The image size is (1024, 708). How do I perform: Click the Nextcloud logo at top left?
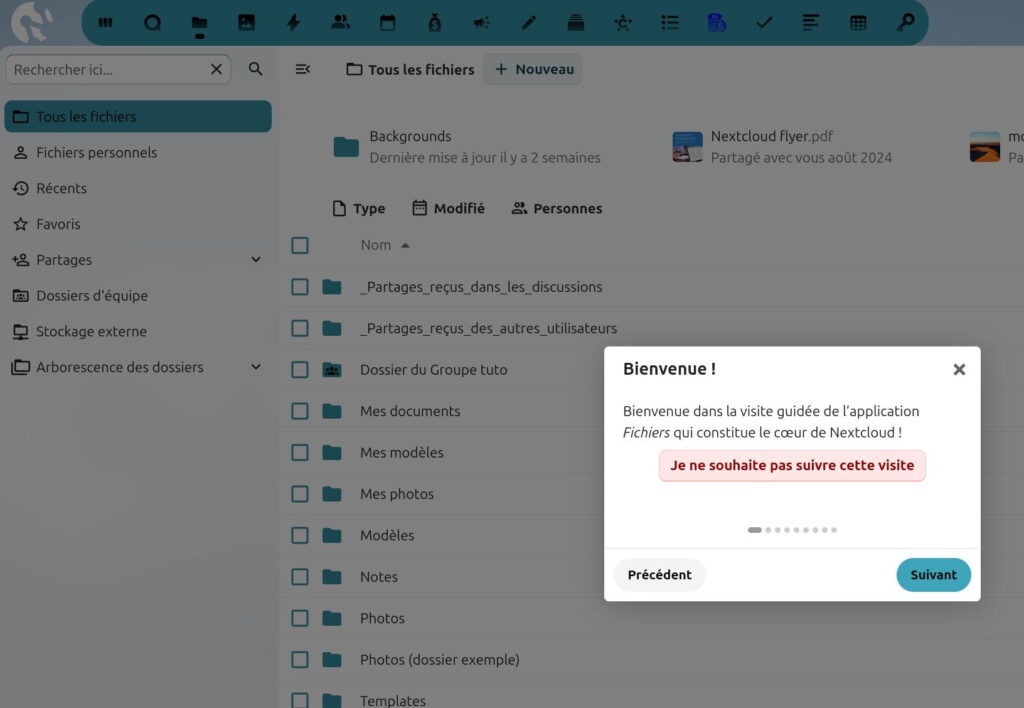point(31,22)
